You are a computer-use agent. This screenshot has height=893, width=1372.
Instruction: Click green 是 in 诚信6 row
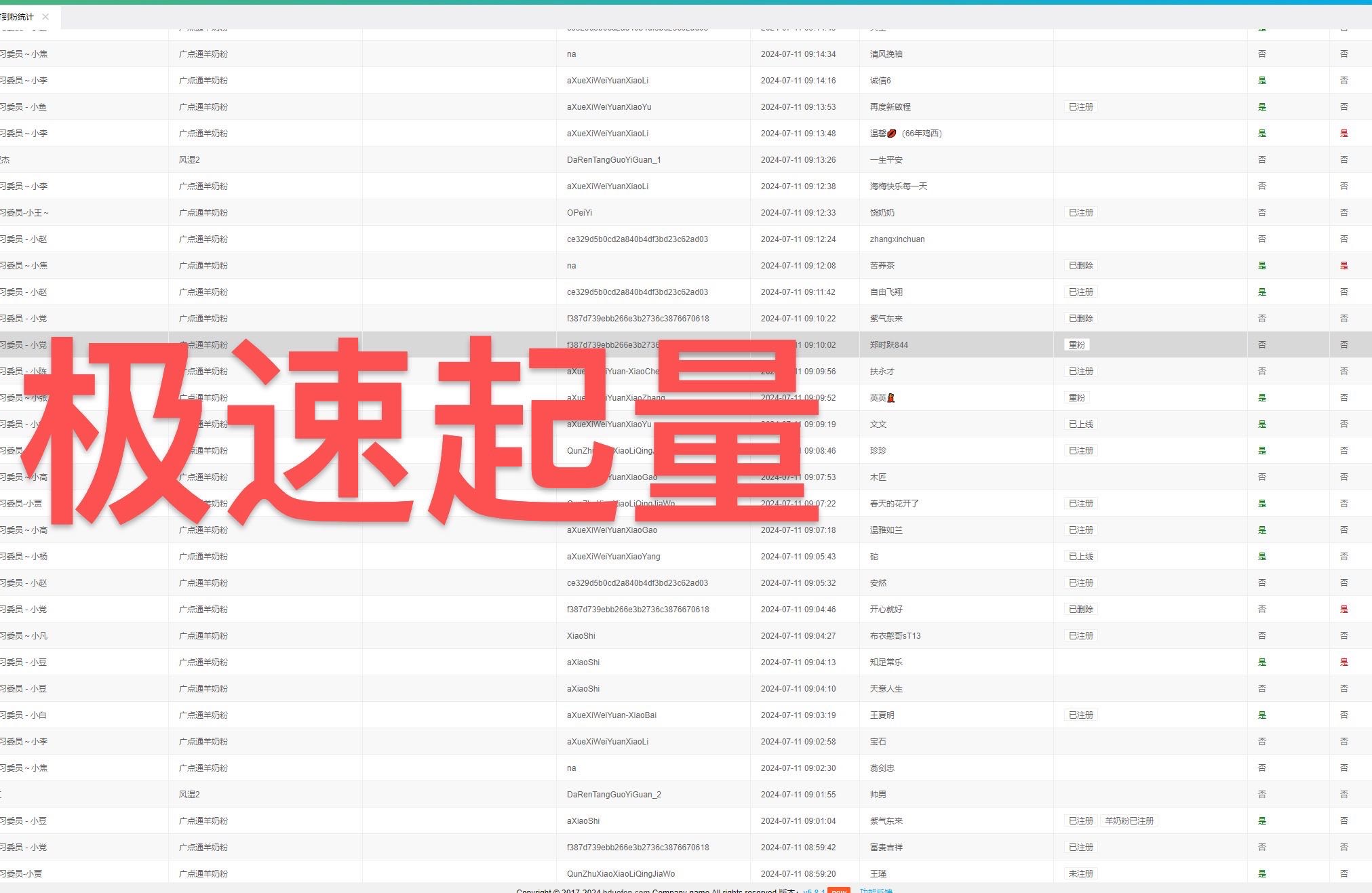pos(1261,81)
